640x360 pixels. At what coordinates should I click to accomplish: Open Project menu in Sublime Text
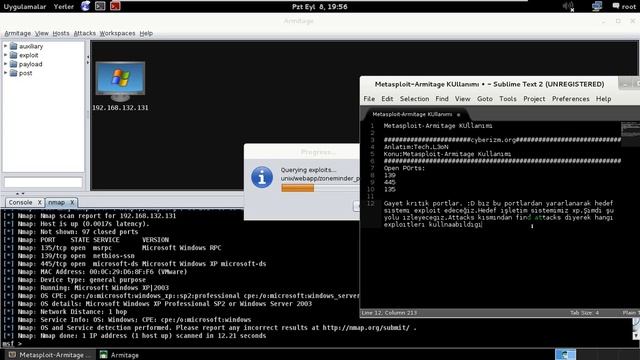coord(534,99)
